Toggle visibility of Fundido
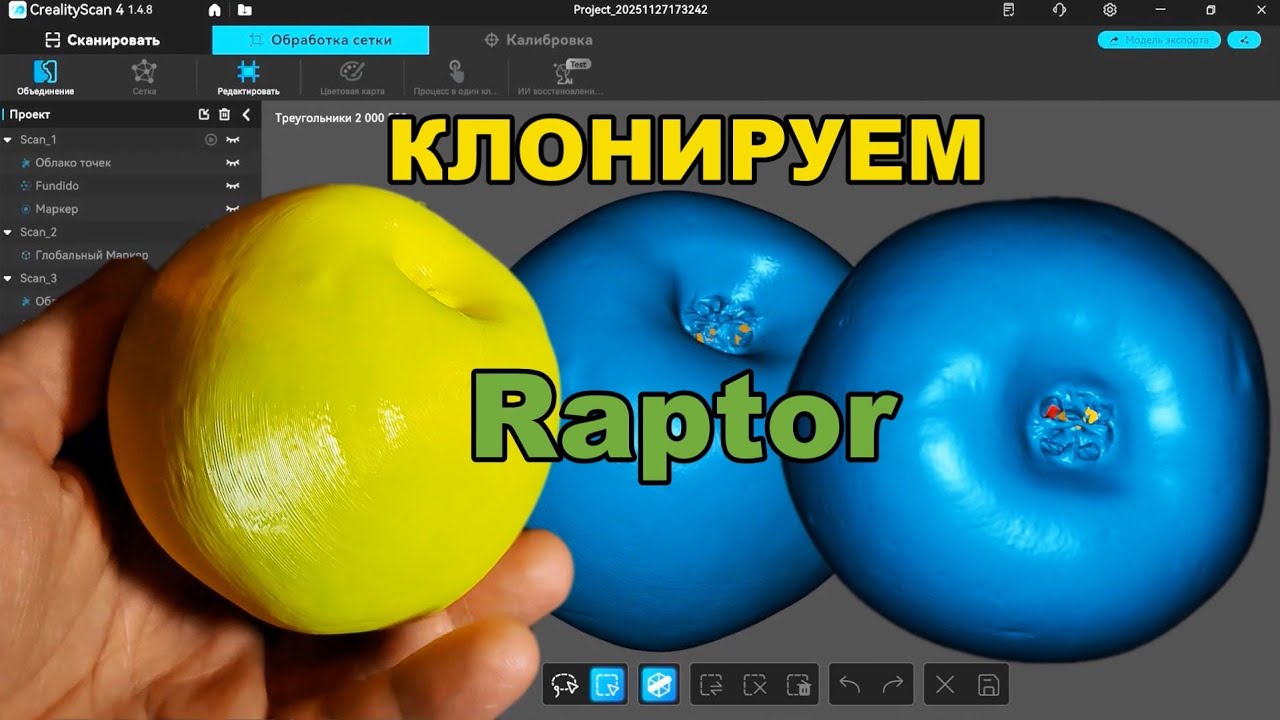The height and width of the screenshot is (720, 1280). click(233, 186)
